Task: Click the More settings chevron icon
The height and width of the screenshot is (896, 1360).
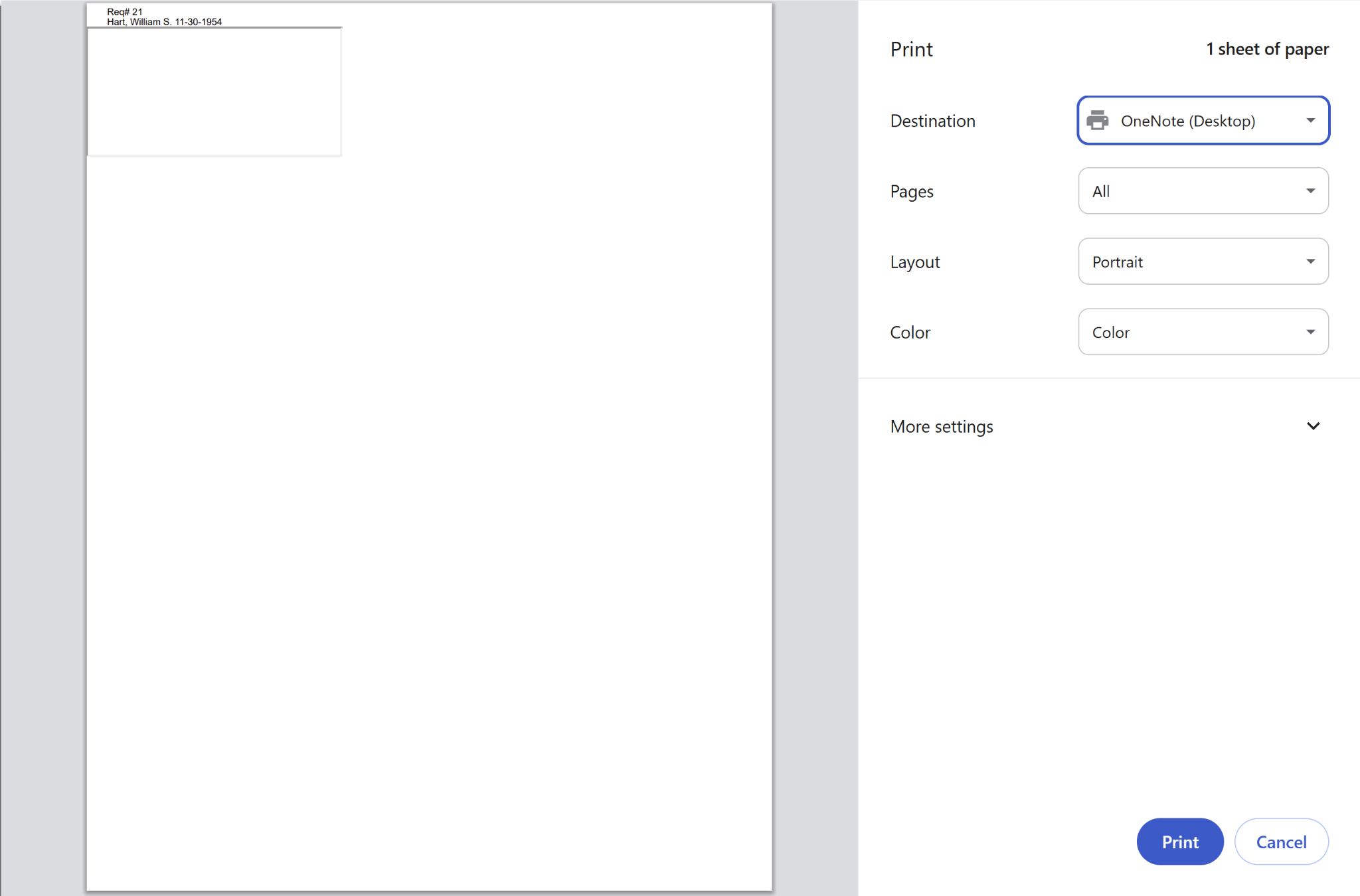Action: click(1313, 426)
